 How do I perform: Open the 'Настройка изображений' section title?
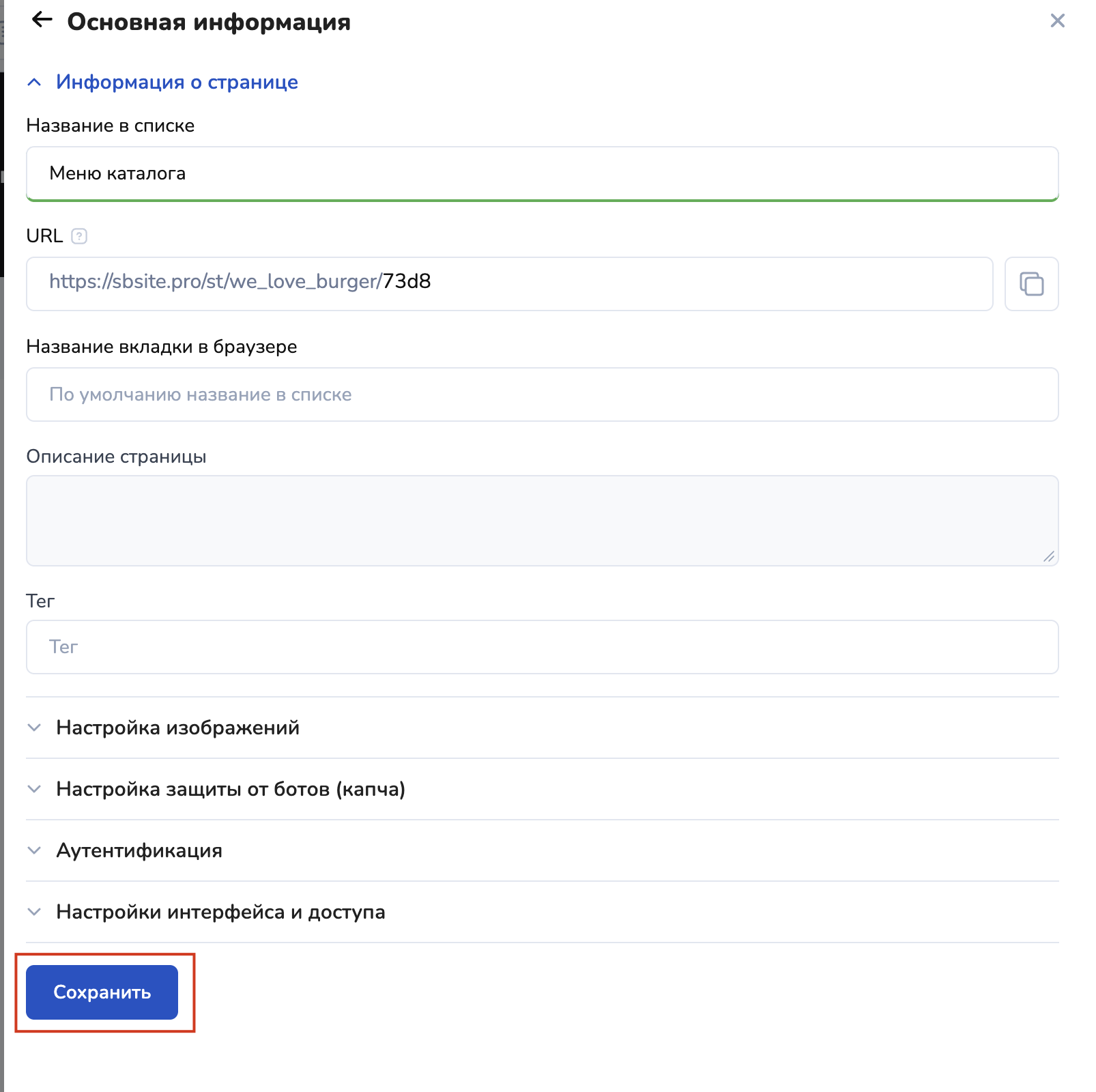click(x=177, y=728)
